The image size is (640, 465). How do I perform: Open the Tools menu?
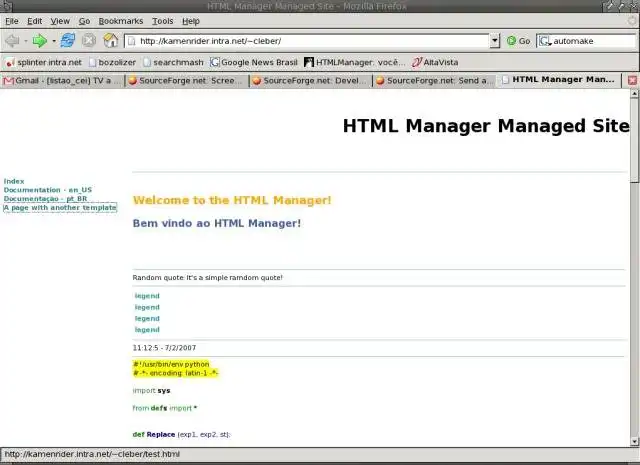(x=162, y=21)
